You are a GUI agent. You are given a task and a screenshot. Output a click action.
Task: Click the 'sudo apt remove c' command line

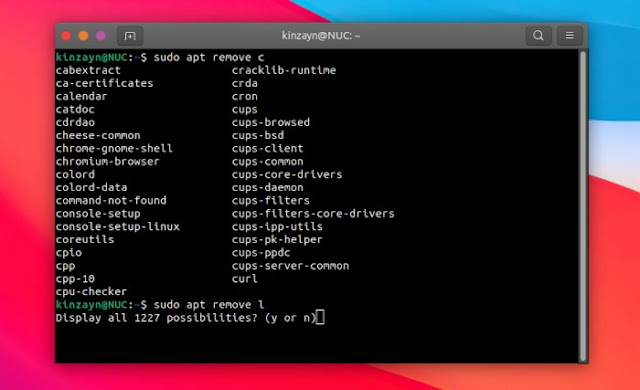(x=209, y=57)
